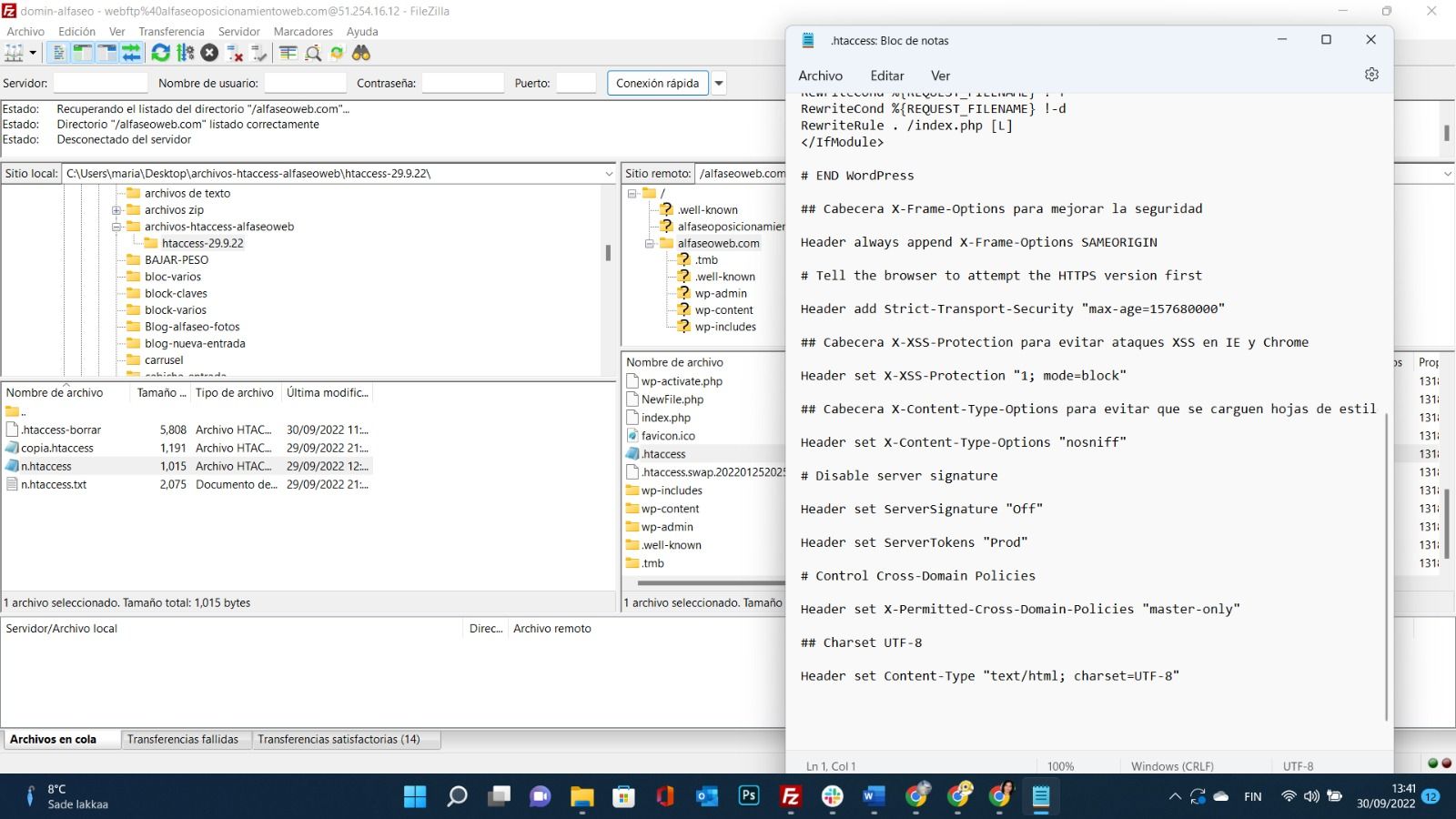Click local tree vertical scrollbar thumb
This screenshot has width=1456, height=819.
[x=608, y=252]
